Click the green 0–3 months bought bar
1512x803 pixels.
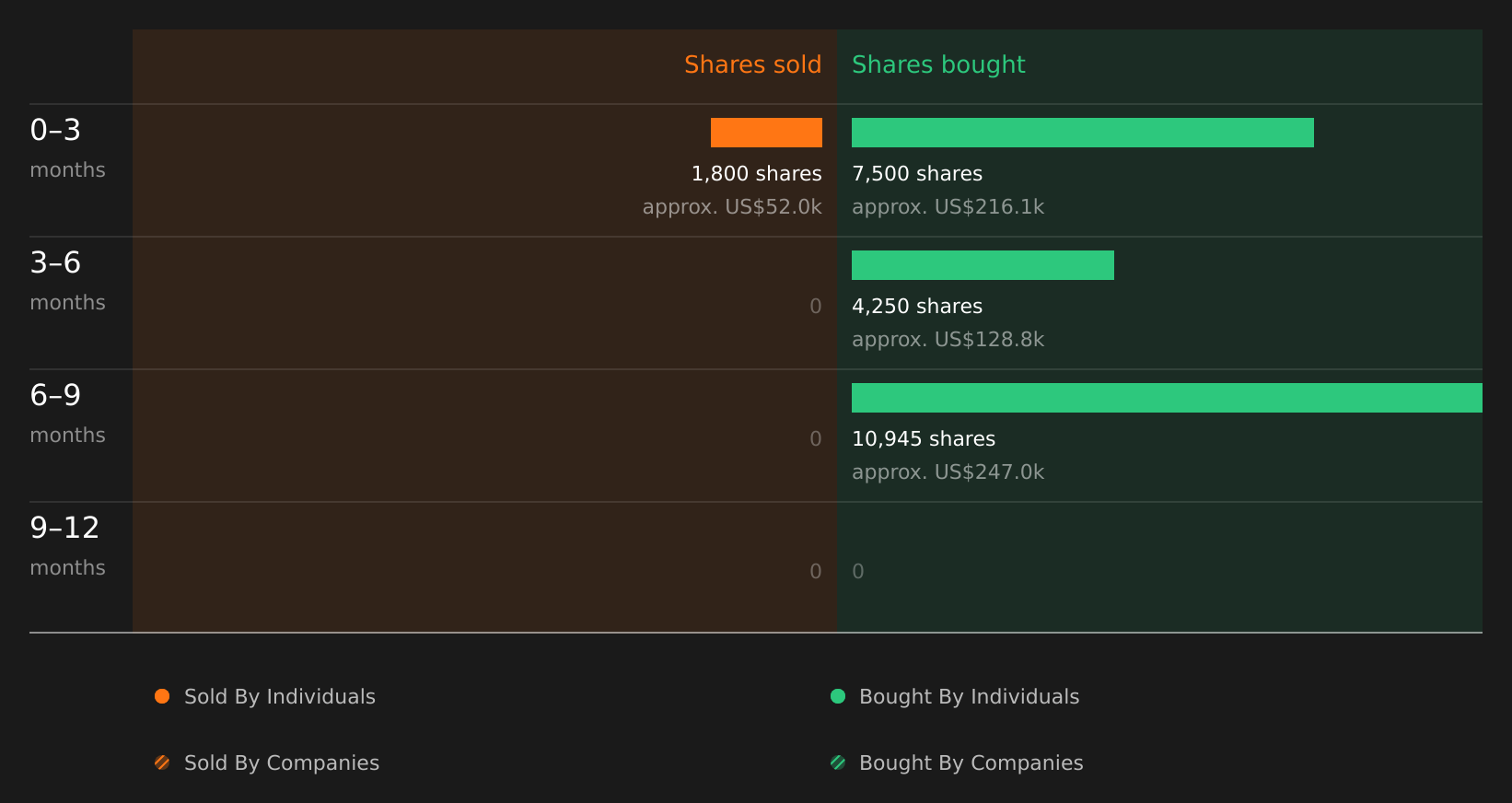coord(1083,133)
